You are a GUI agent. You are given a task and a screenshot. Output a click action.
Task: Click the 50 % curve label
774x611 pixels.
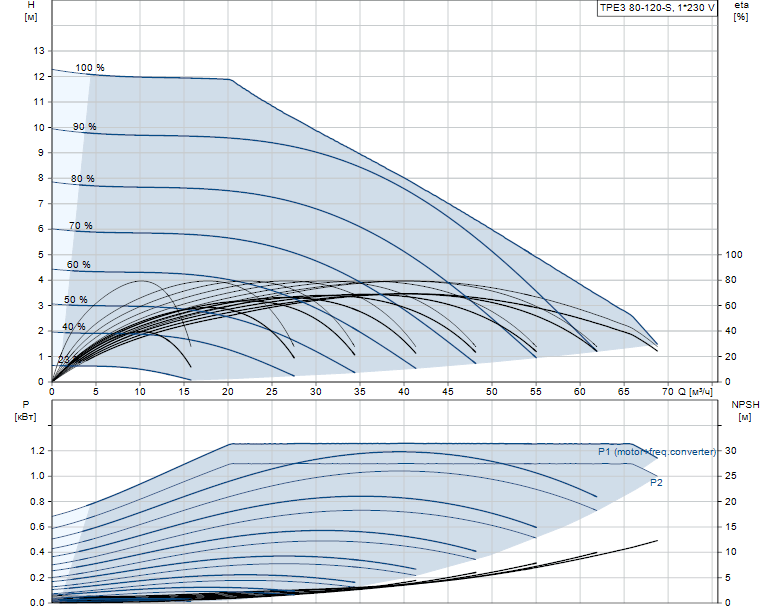76,300
